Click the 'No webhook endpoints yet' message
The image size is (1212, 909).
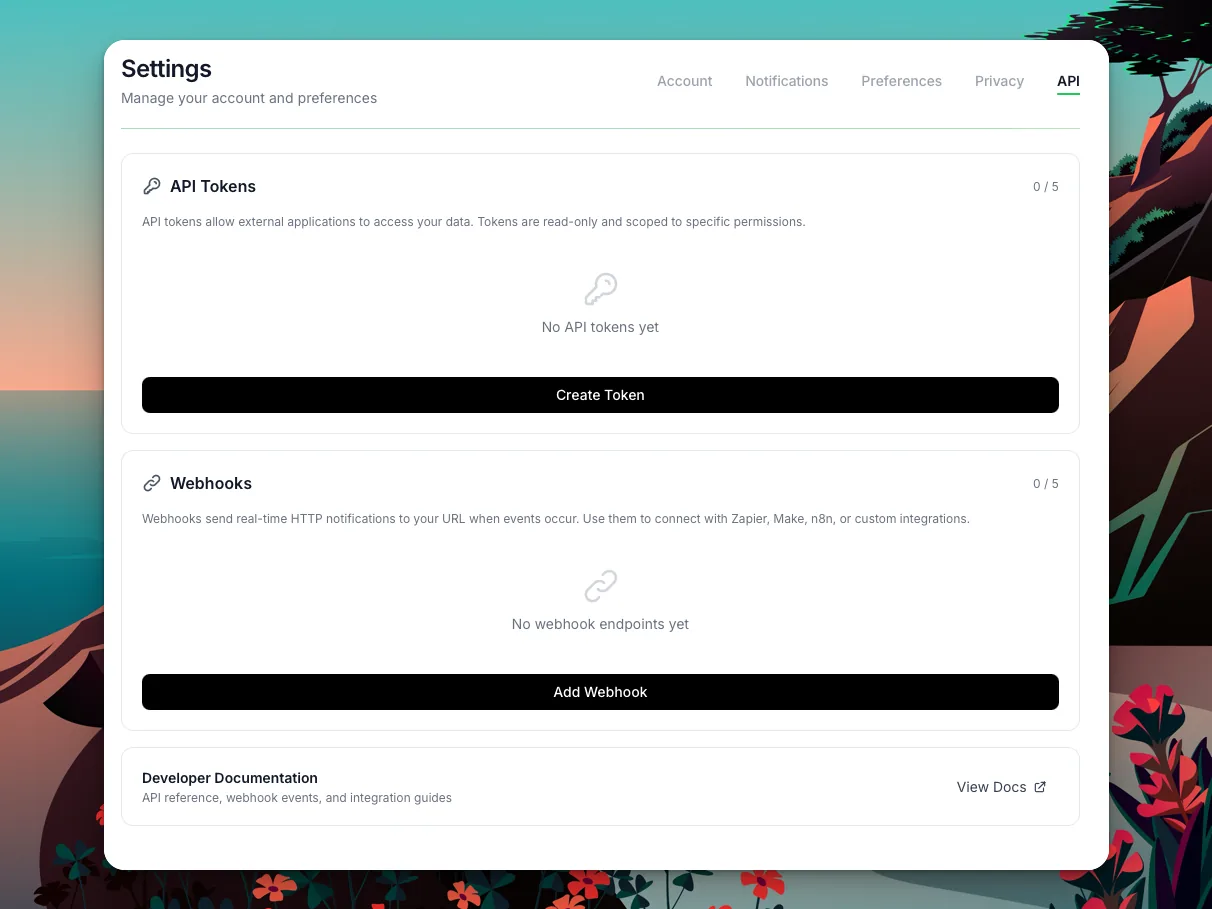point(600,624)
